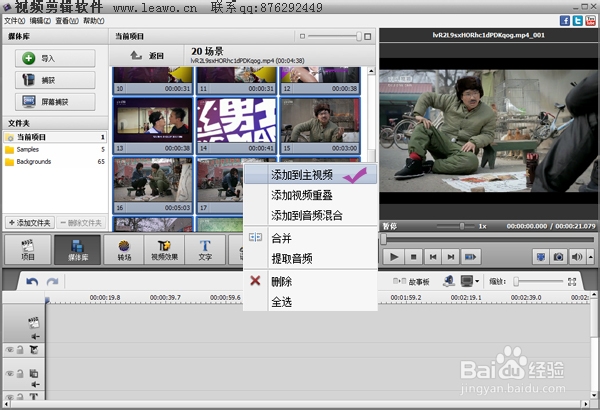Select scene thumbnail 13

[x=153, y=126]
